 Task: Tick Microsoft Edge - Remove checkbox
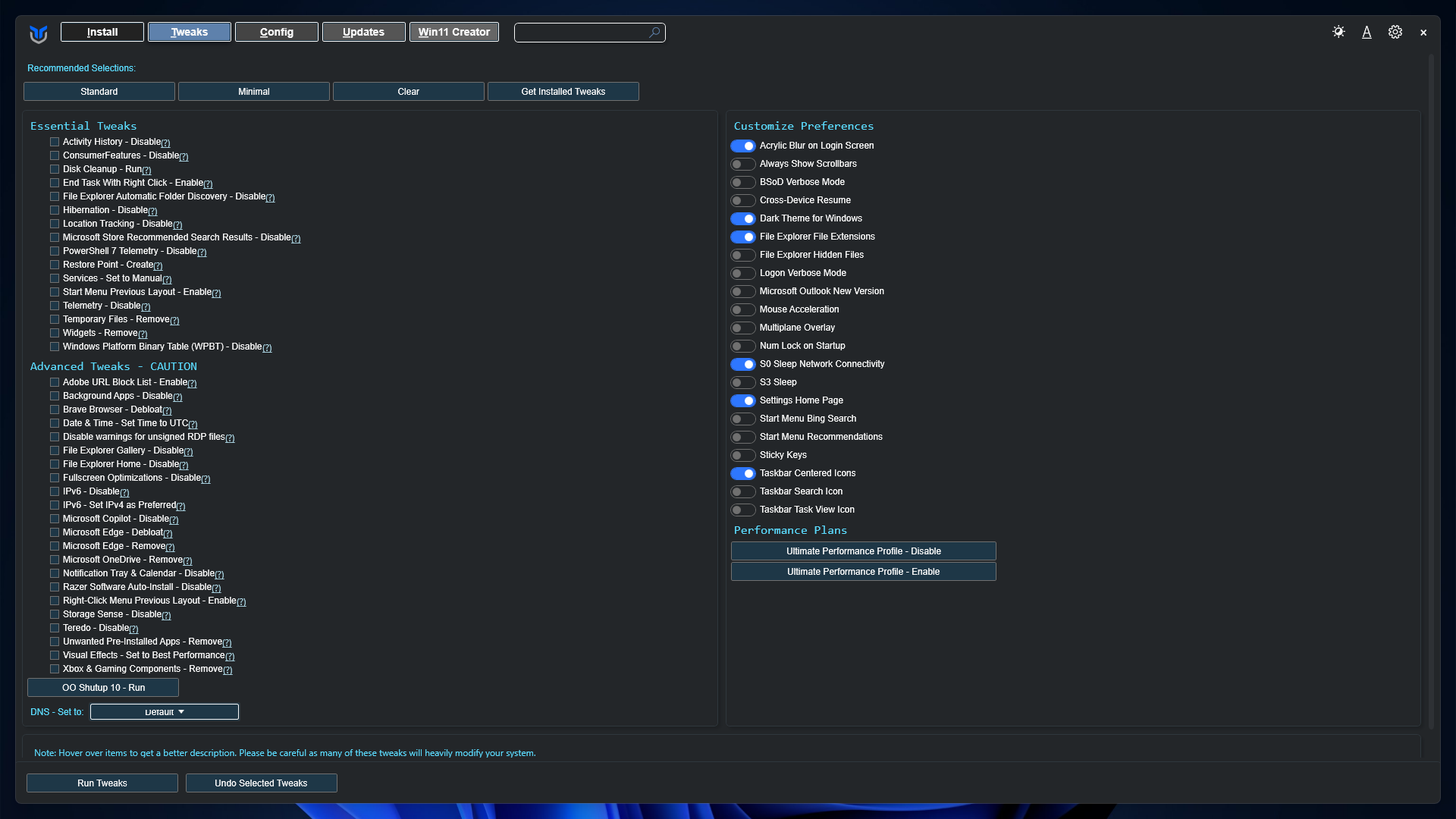click(55, 546)
